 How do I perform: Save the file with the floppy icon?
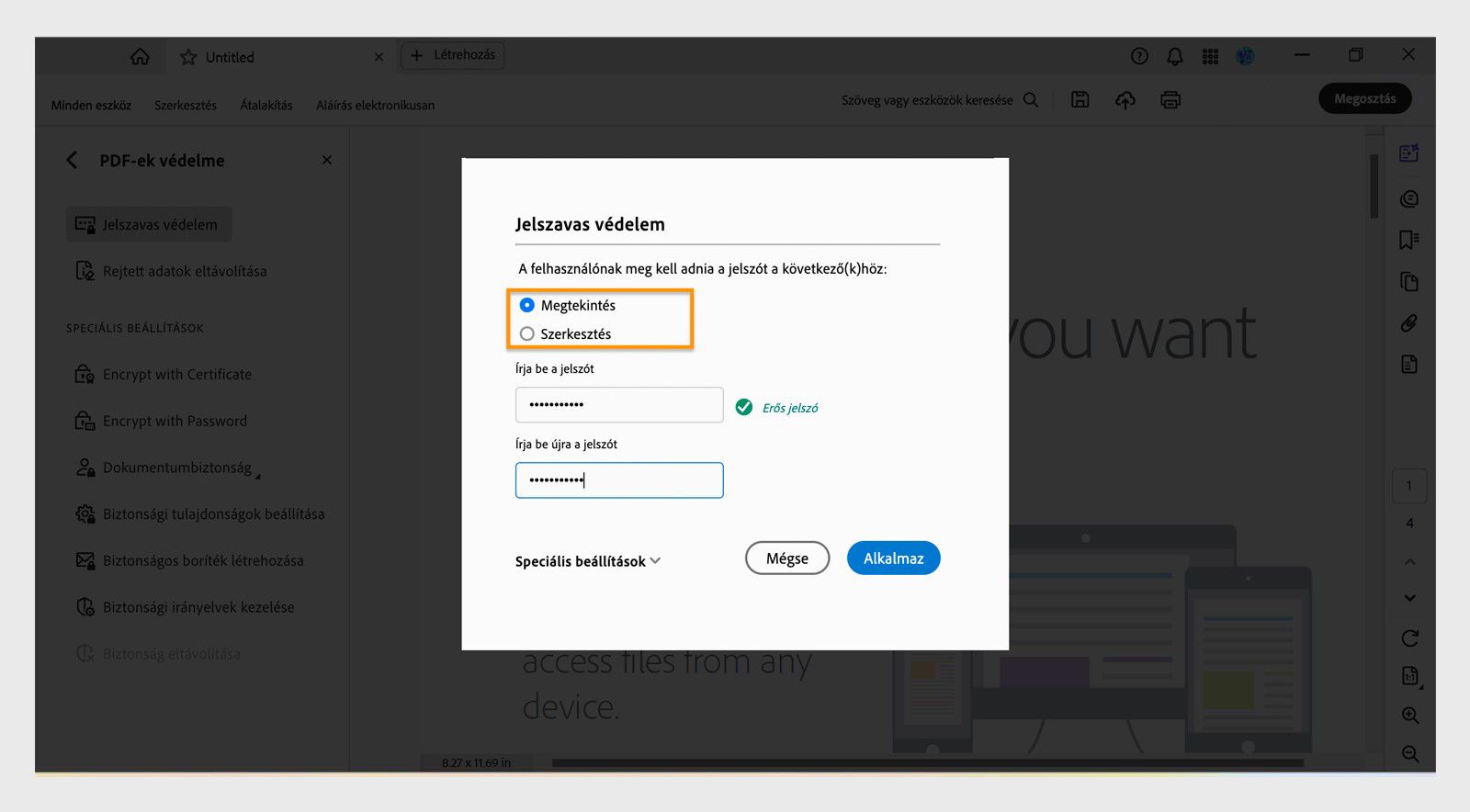coord(1080,100)
